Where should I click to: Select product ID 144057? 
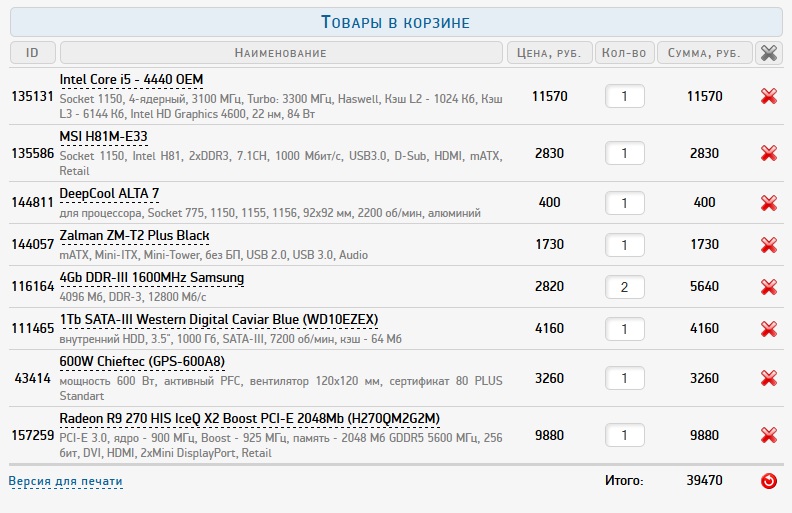click(x=32, y=244)
